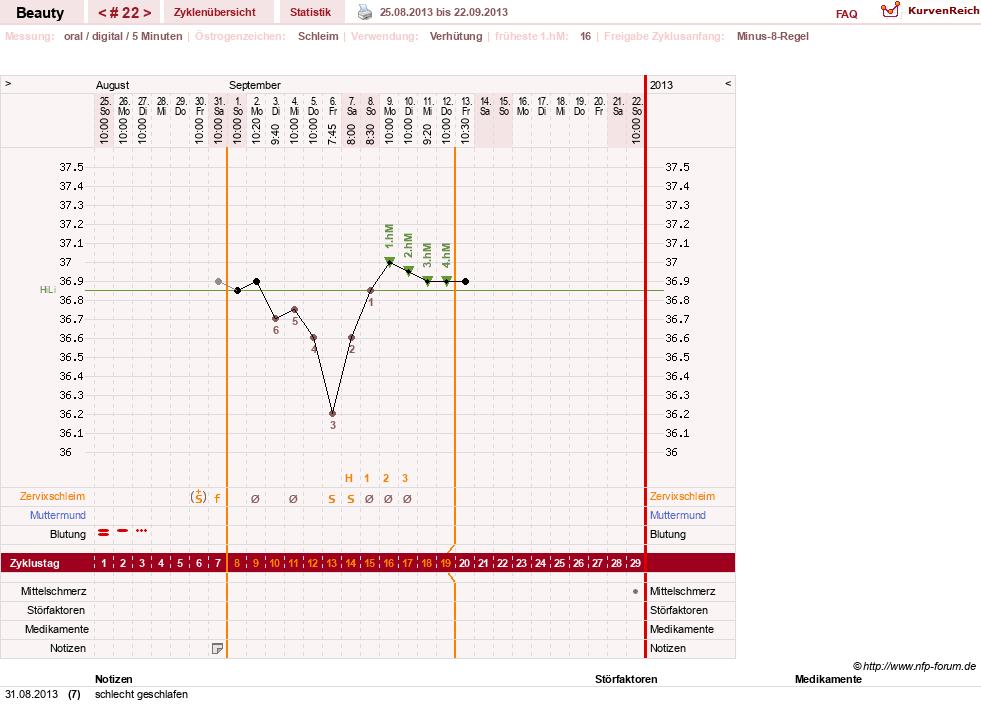This screenshot has width=981, height=718.
Task: Click the left Zervixschleim row label
Action: point(53,497)
